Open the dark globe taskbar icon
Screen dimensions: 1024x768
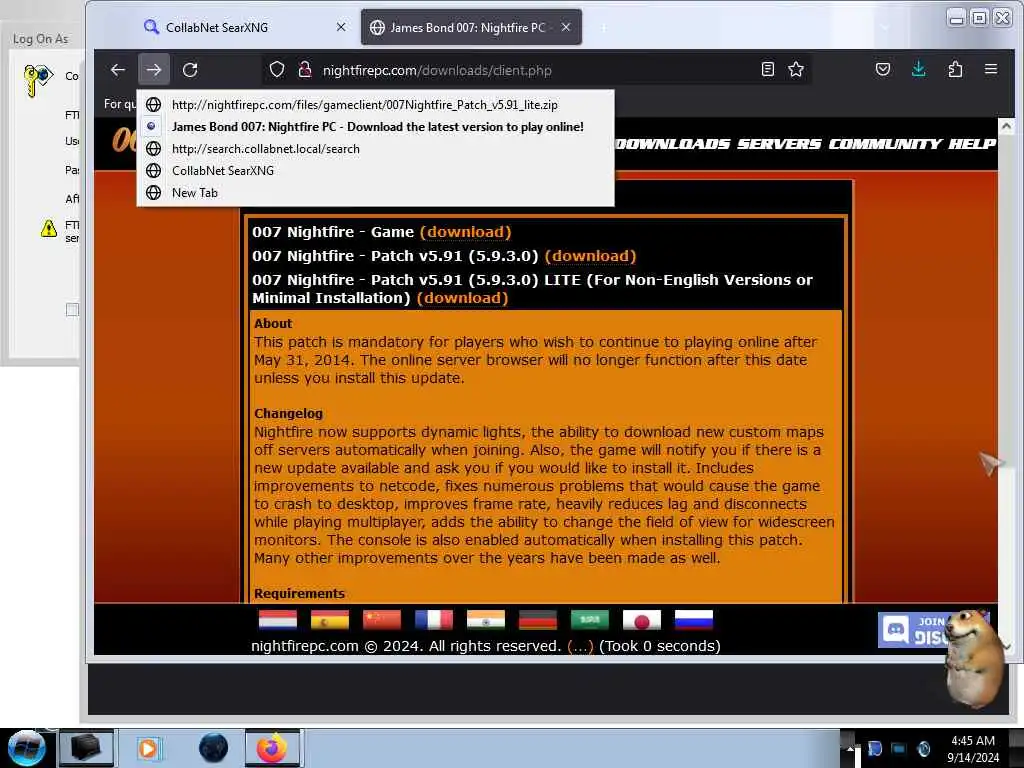[x=213, y=748]
